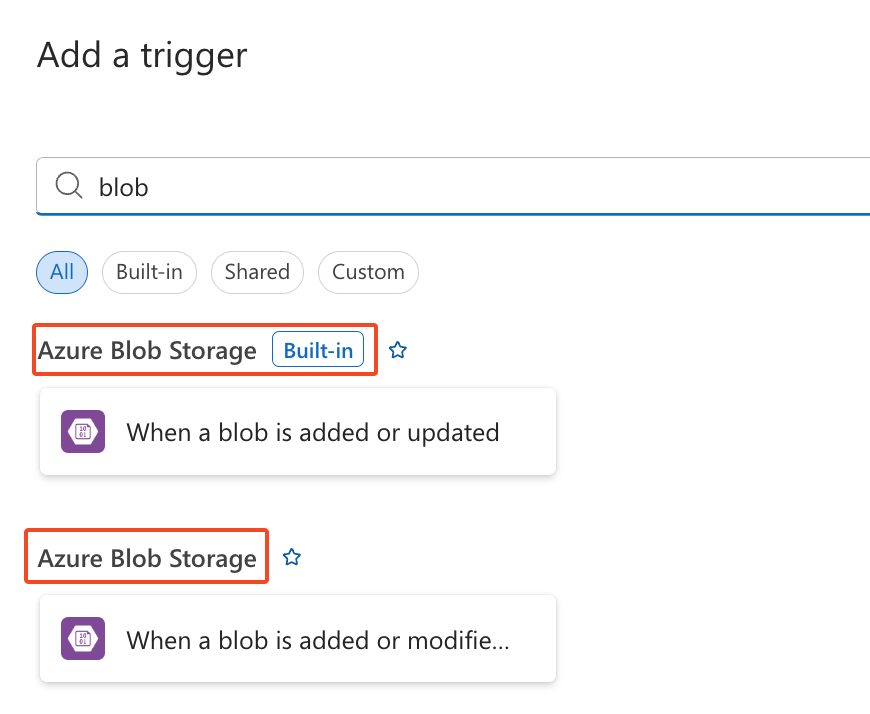This screenshot has height=714, width=870.
Task: Filter triggers by Shared
Action: point(257,272)
